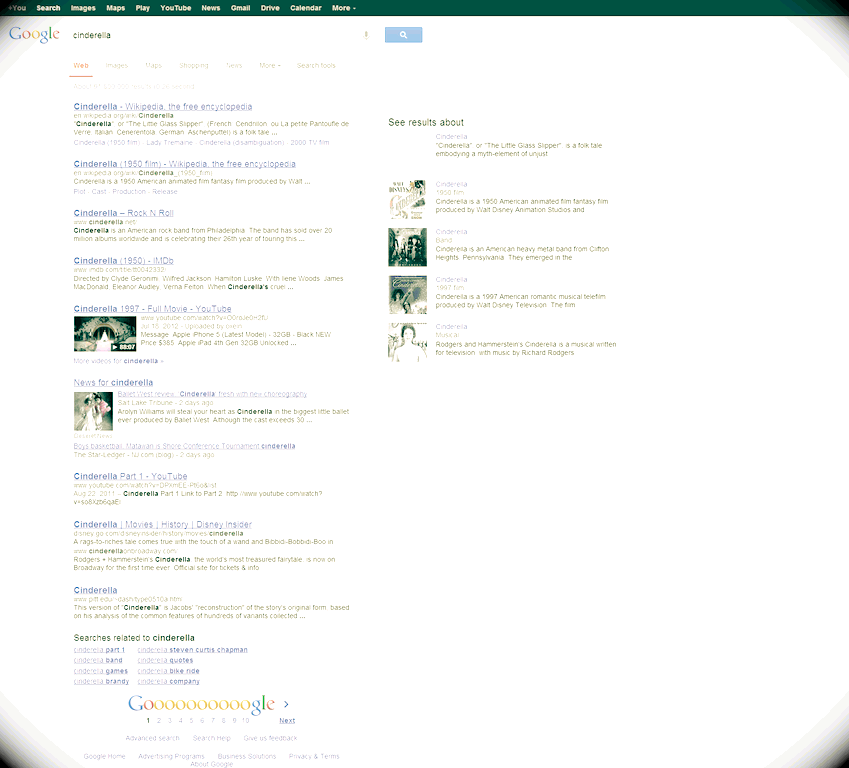Open Cinderella Wikipedia free encyclopedia result

tap(163, 107)
